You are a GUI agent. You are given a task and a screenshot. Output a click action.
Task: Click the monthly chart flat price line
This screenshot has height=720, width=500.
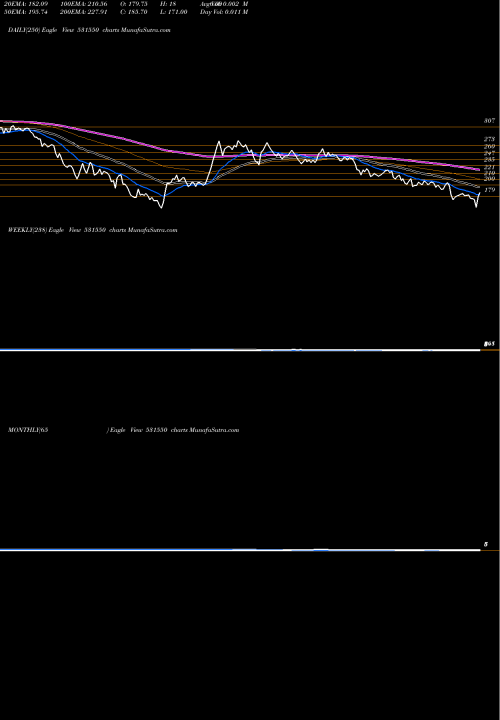(x=240, y=550)
